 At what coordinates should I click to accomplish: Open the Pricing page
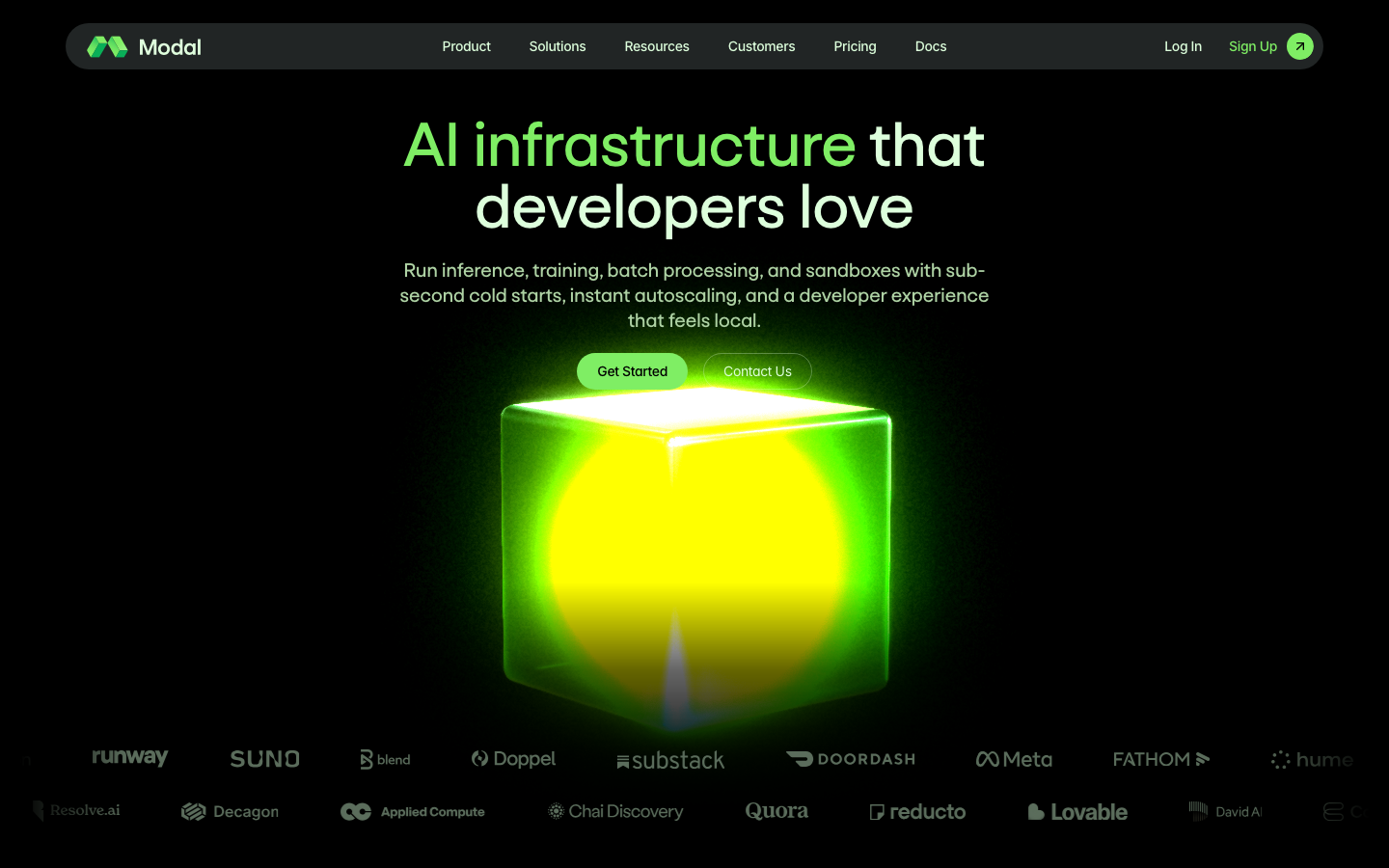click(x=855, y=46)
